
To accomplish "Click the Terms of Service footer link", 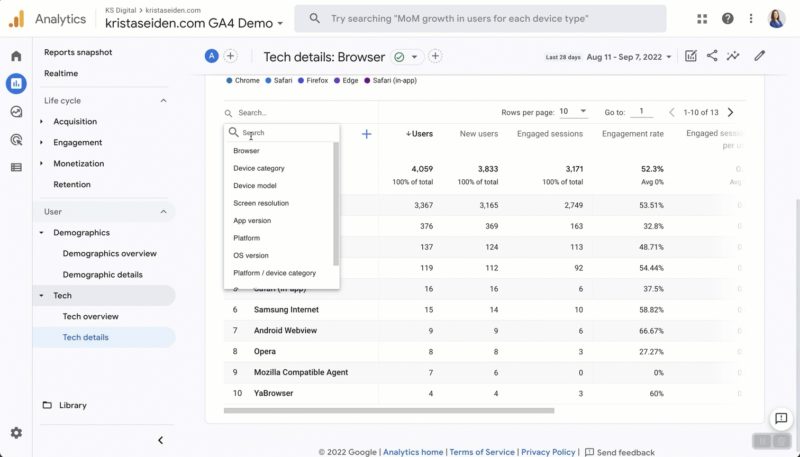I will tap(482, 452).
